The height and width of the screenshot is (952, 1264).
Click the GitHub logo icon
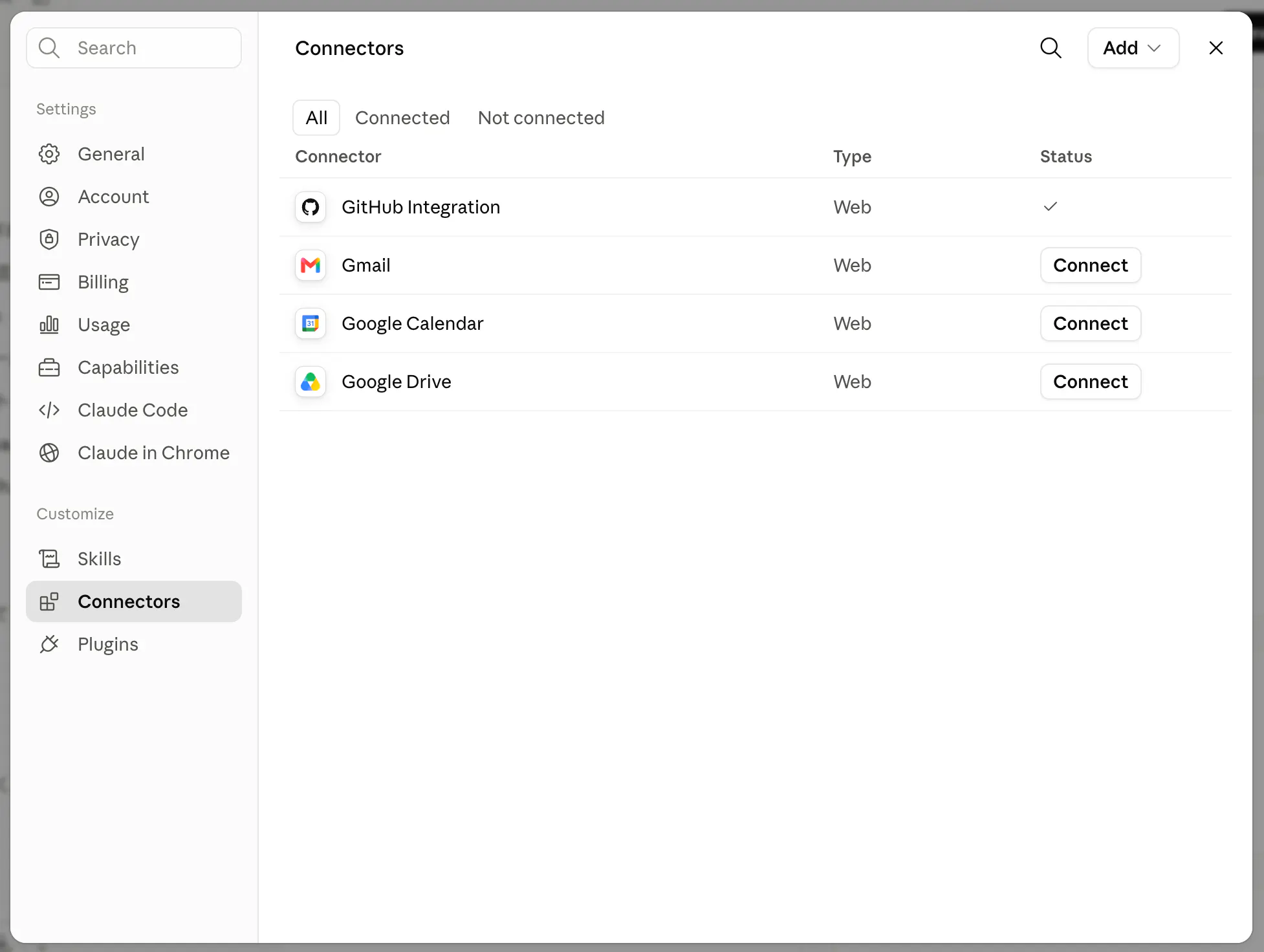pos(311,207)
